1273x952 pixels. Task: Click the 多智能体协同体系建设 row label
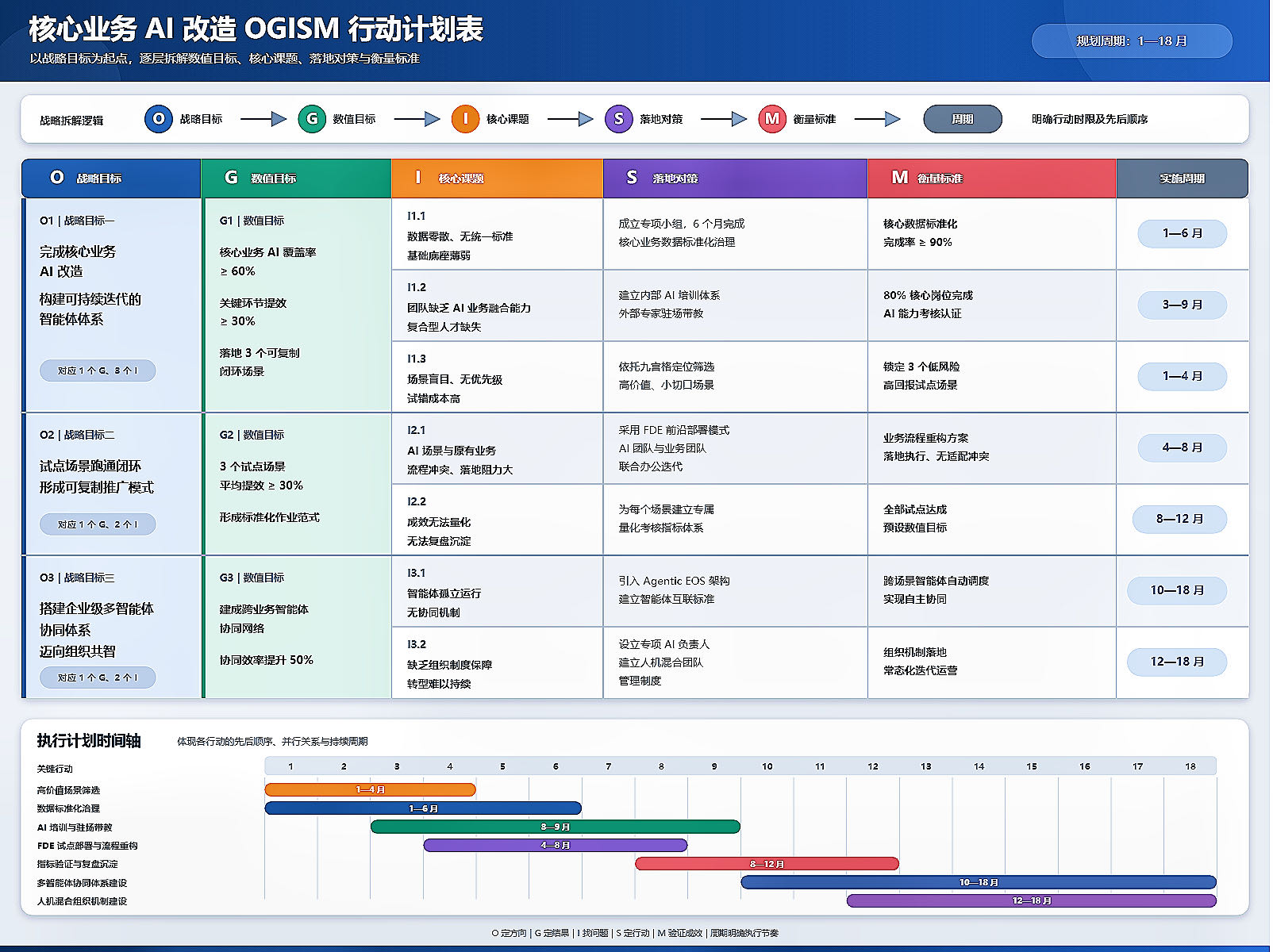click(x=82, y=883)
